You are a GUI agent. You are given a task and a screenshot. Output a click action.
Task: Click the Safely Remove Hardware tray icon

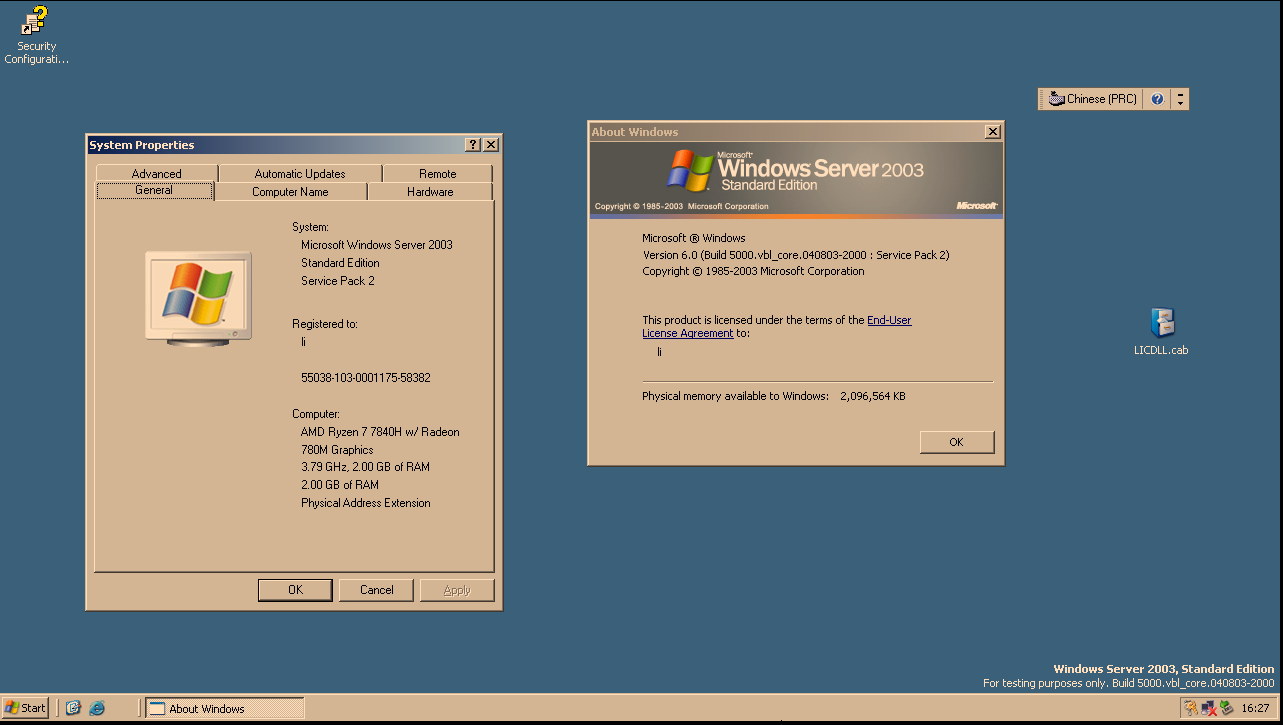point(1225,708)
